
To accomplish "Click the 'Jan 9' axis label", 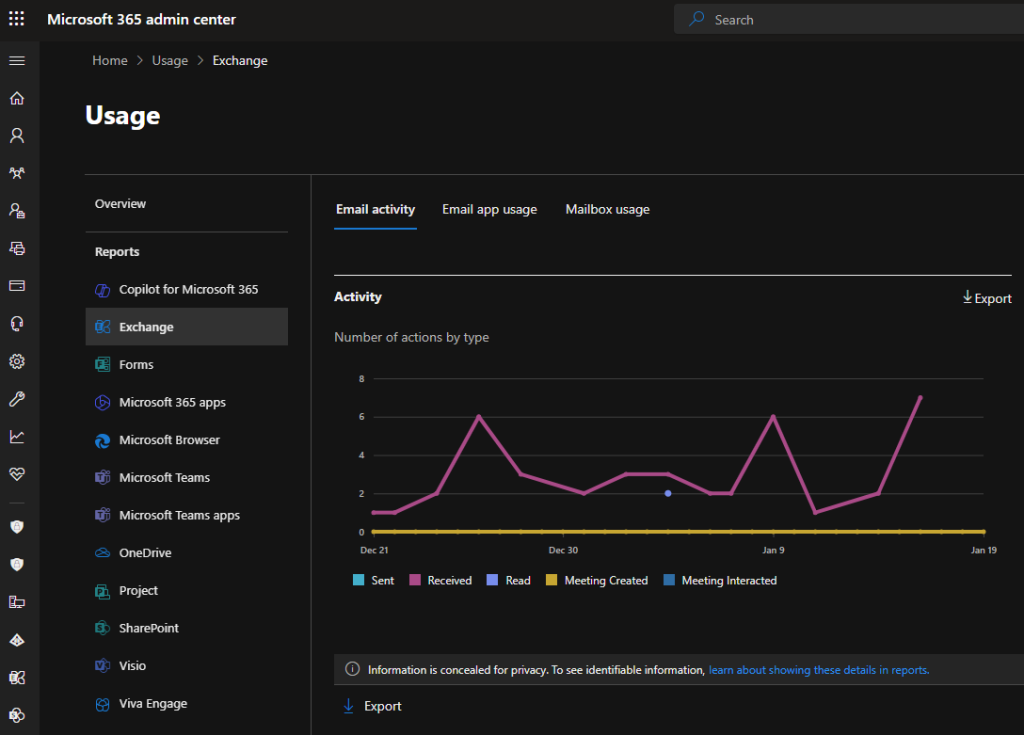I will pos(773,550).
